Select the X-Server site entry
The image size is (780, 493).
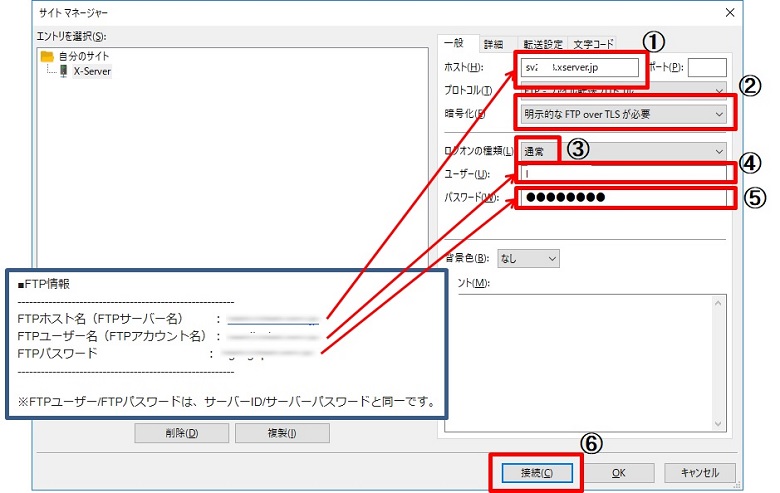(92, 72)
